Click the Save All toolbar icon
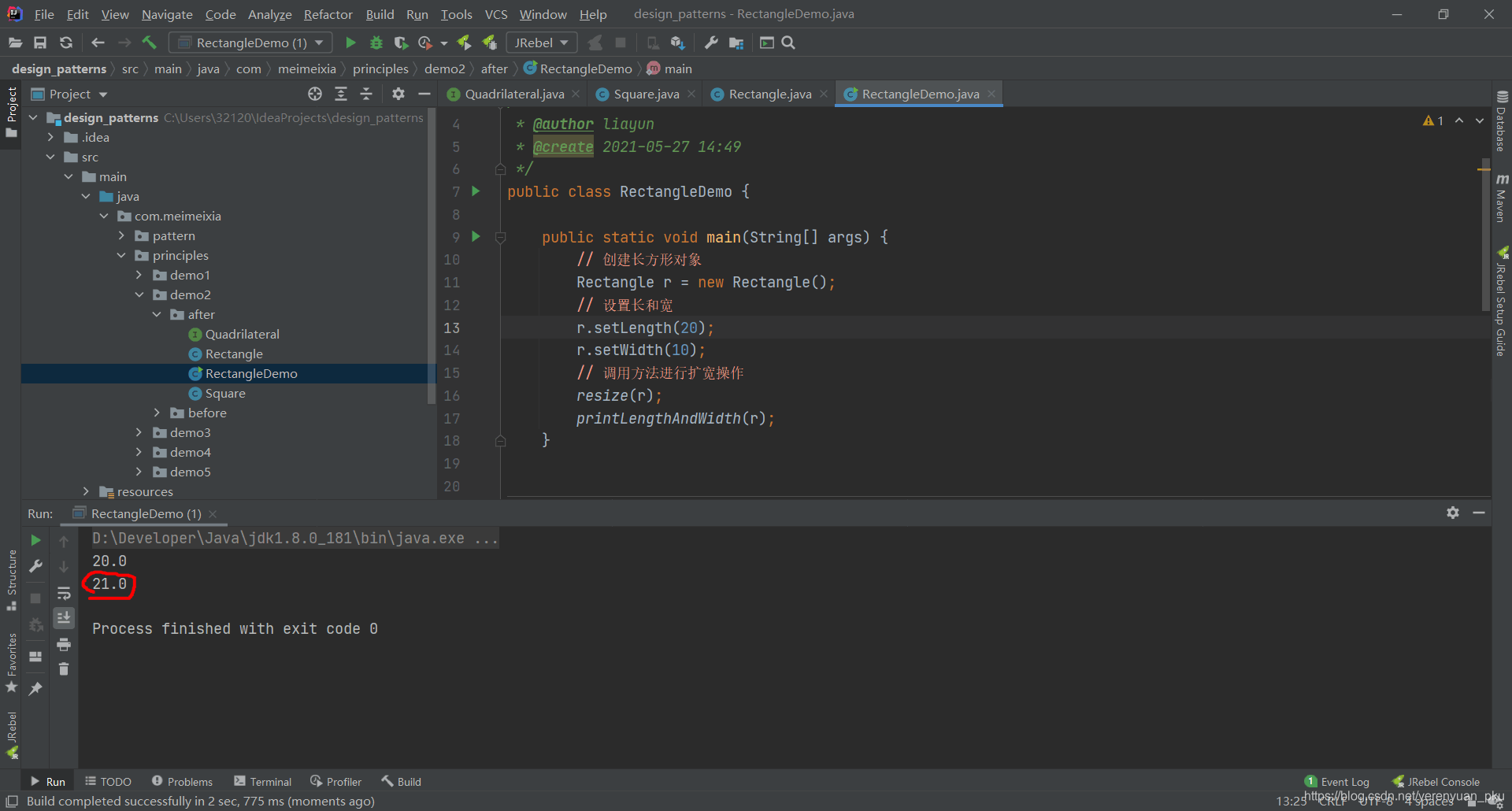Viewport: 1512px width, 811px height. coord(40,43)
